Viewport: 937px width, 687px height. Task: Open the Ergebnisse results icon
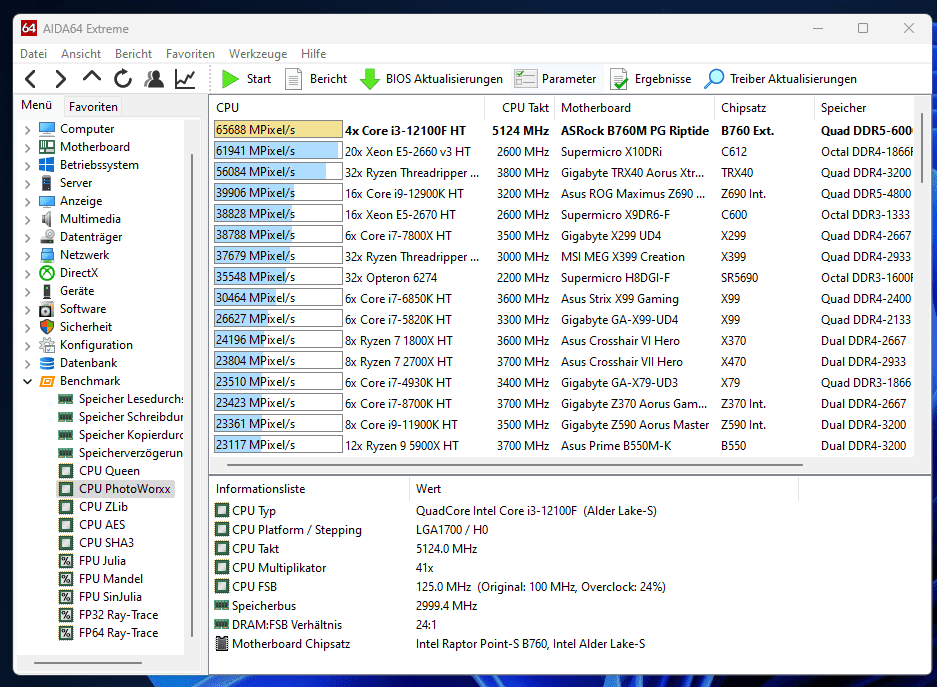click(x=619, y=79)
